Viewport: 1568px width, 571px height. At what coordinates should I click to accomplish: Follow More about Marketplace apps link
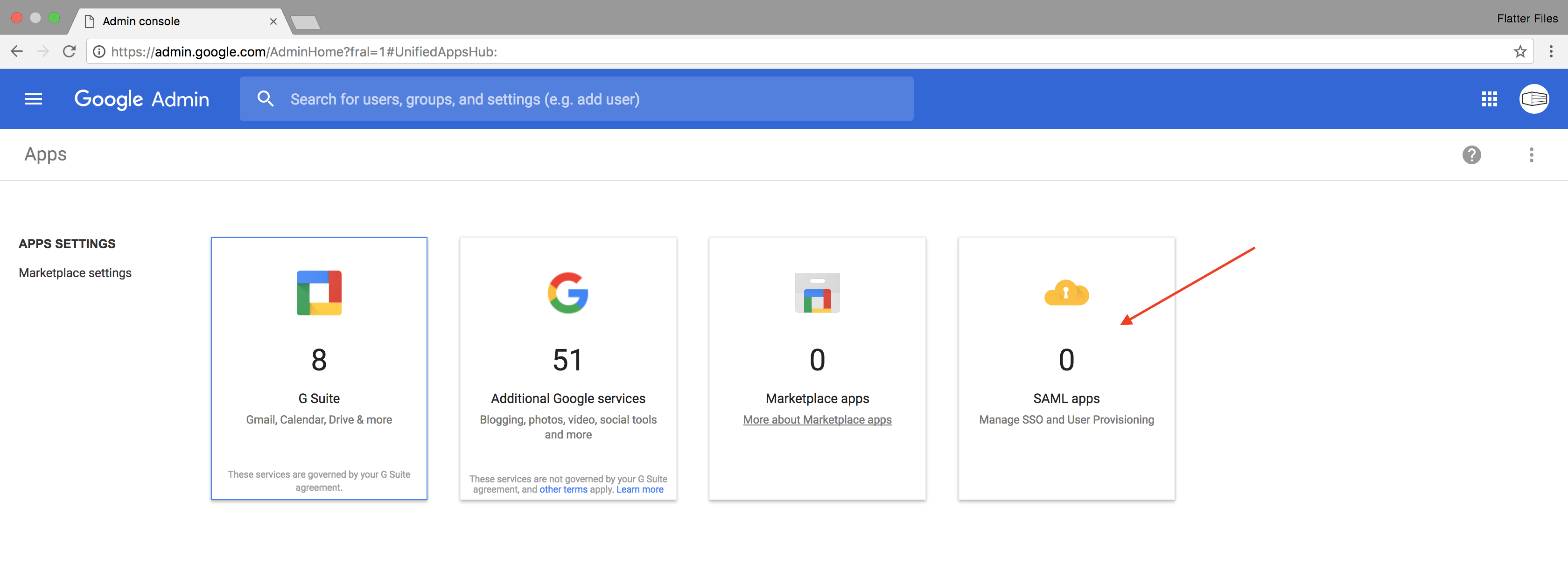point(817,419)
